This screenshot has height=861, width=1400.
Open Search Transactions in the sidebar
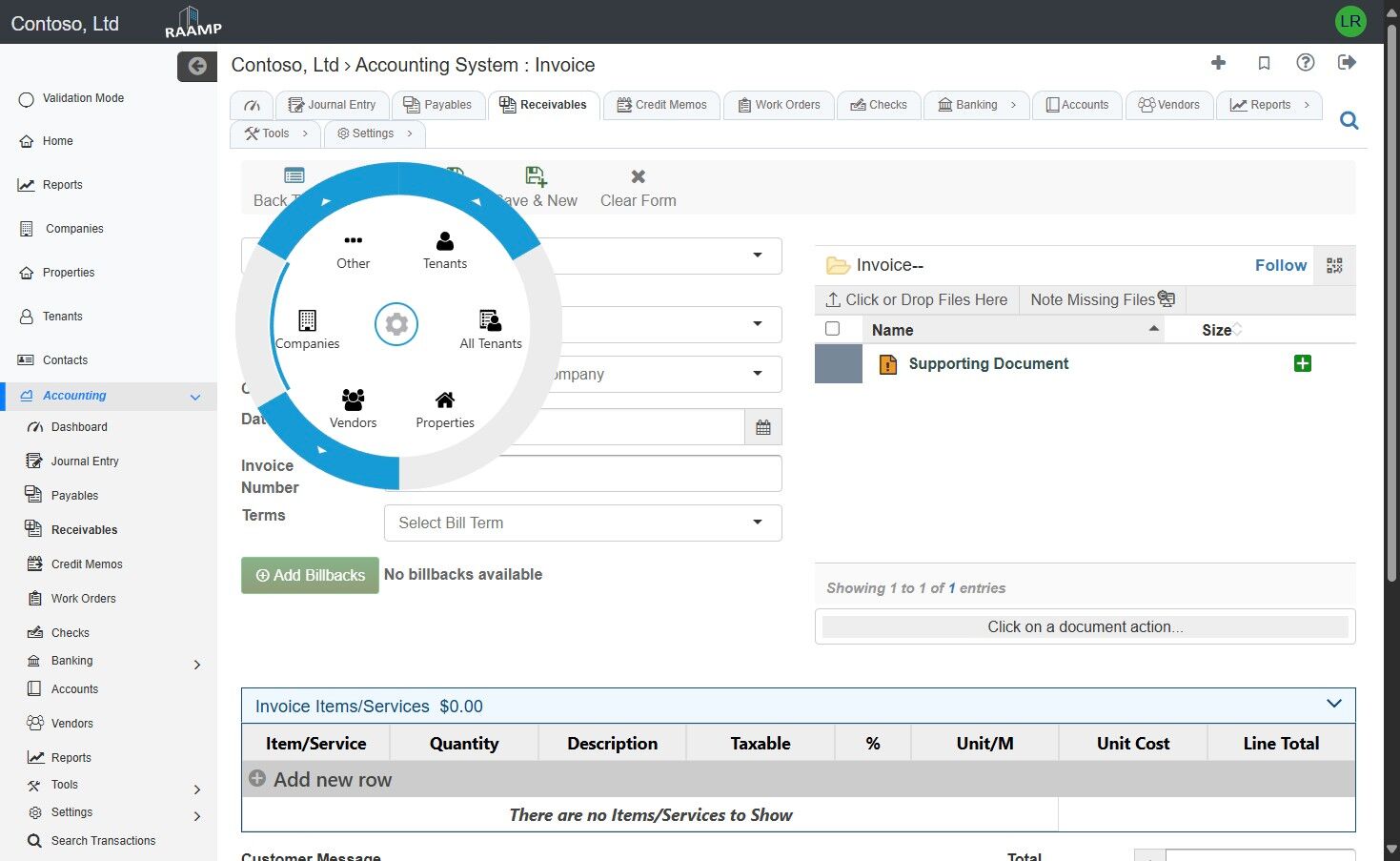pos(103,841)
